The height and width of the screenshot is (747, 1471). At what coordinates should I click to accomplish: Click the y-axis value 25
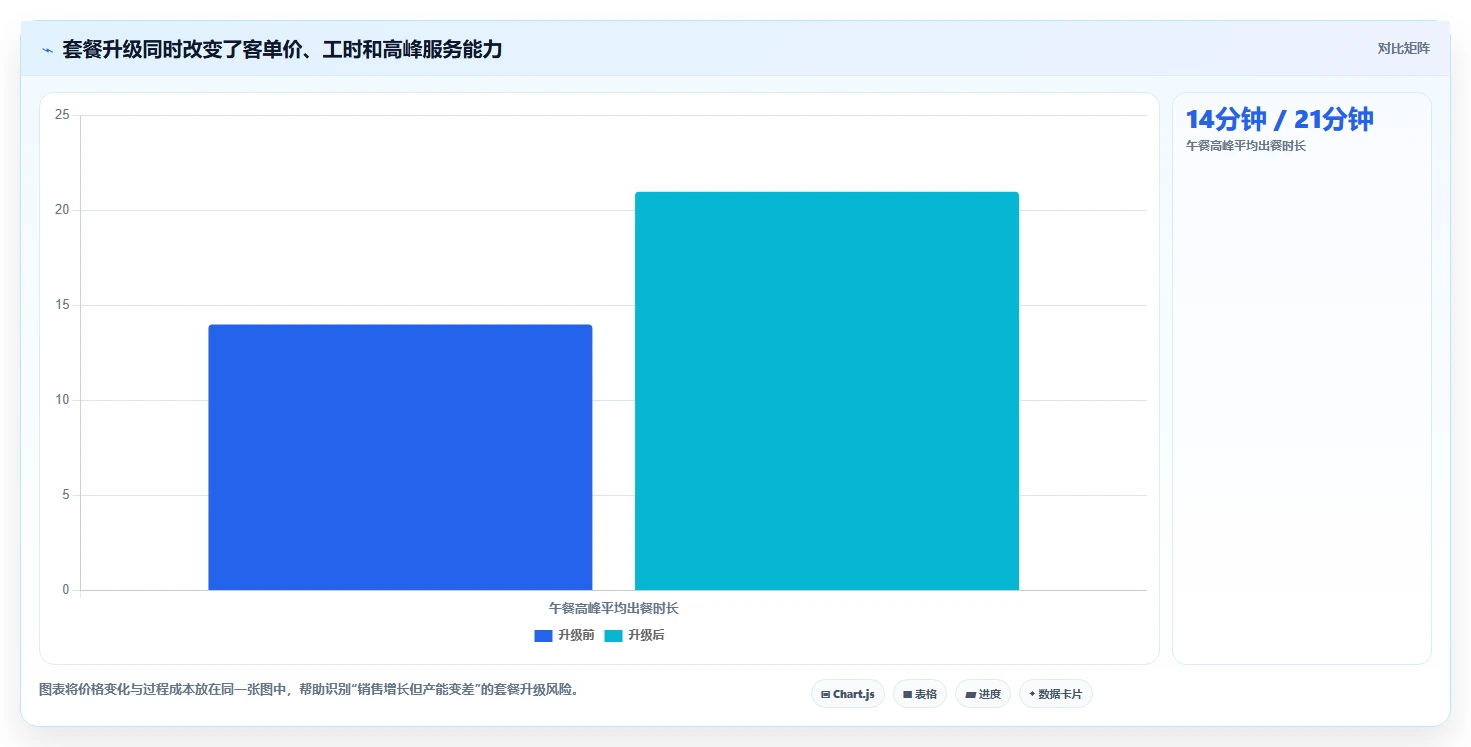coord(62,115)
